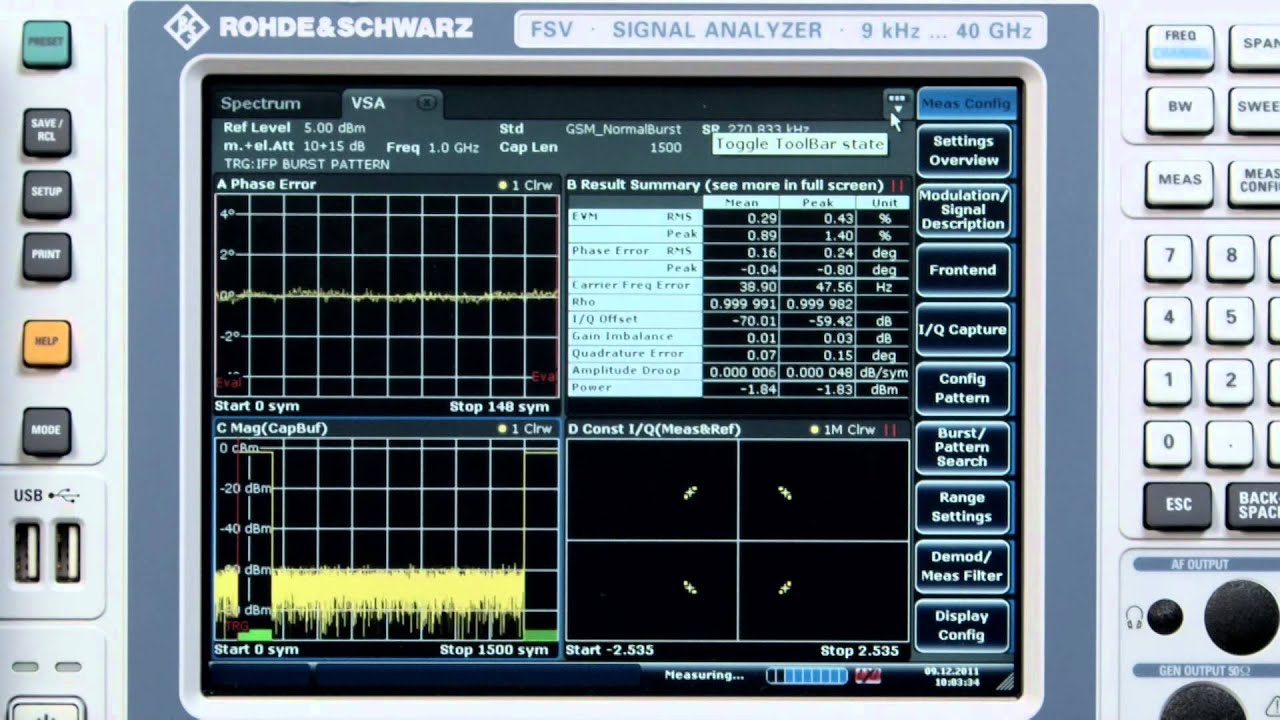The height and width of the screenshot is (720, 1280).
Task: Click Carrier Freq Error mean value 38.90
Action: (x=757, y=286)
